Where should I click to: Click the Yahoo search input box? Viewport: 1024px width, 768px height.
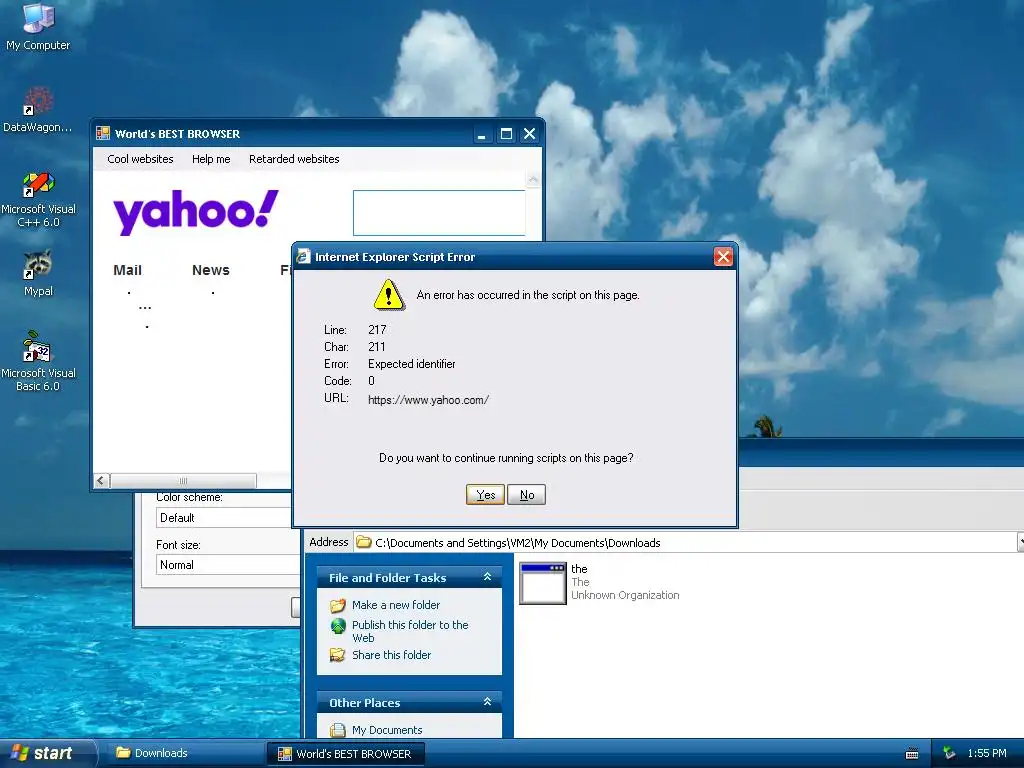[439, 213]
